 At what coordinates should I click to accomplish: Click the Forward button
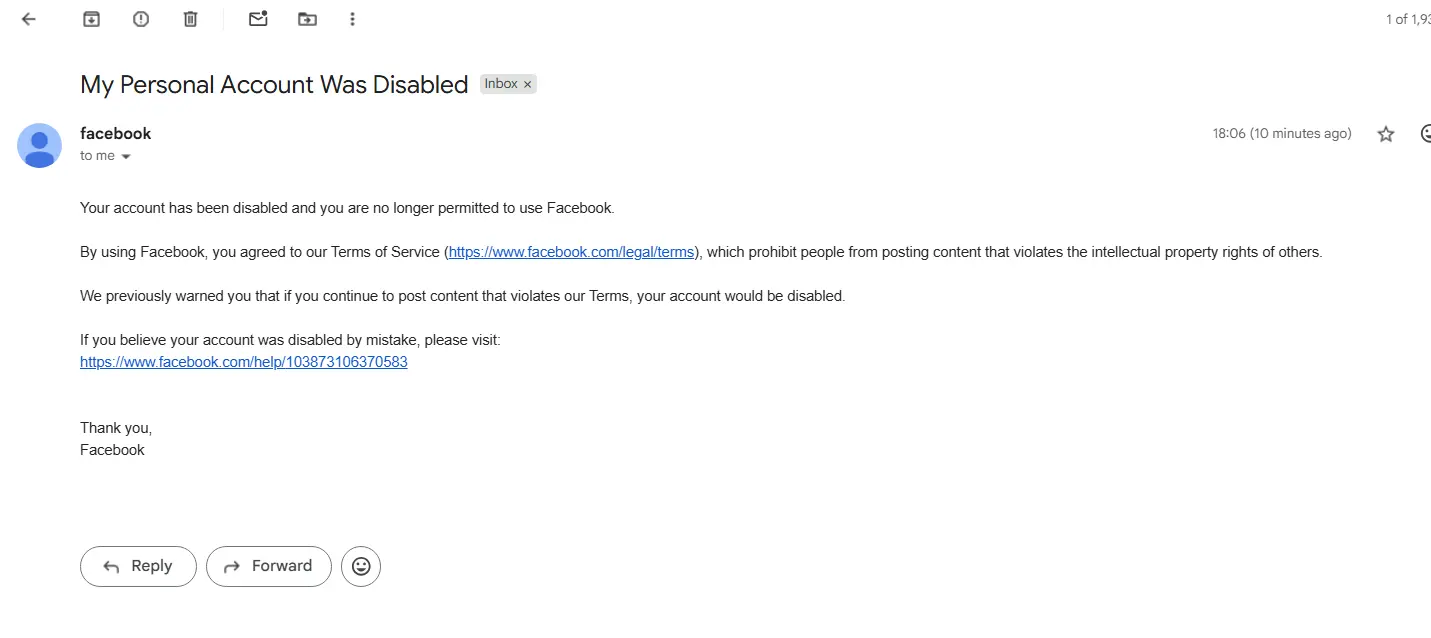[x=269, y=566]
